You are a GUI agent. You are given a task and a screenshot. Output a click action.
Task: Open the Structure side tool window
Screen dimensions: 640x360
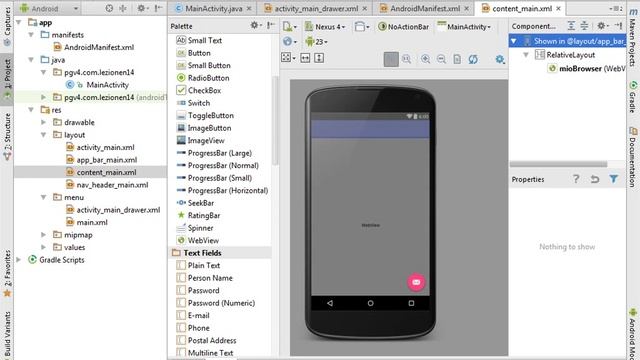7,137
